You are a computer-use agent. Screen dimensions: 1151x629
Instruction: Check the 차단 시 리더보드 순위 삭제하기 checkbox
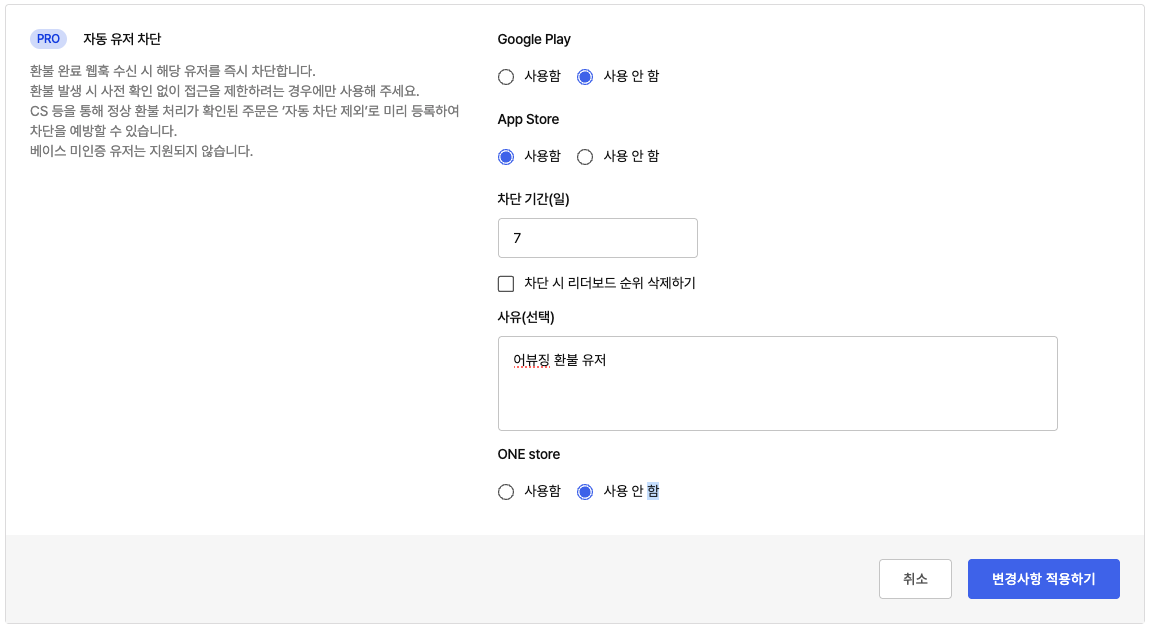pyautogui.click(x=506, y=284)
